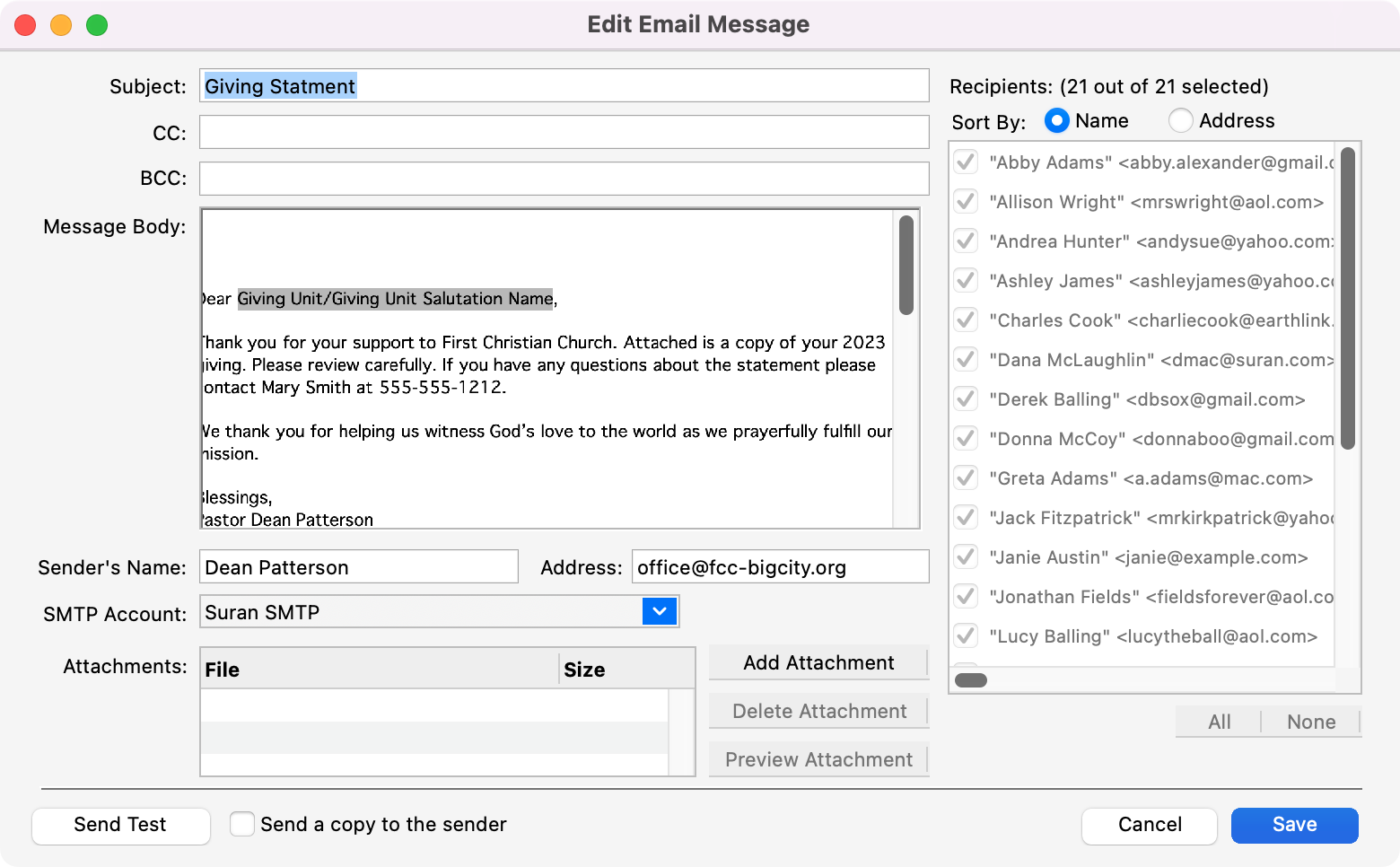1400x867 pixels.
Task: Toggle the Lucy Balling recipient checkbox
Action: [x=966, y=636]
